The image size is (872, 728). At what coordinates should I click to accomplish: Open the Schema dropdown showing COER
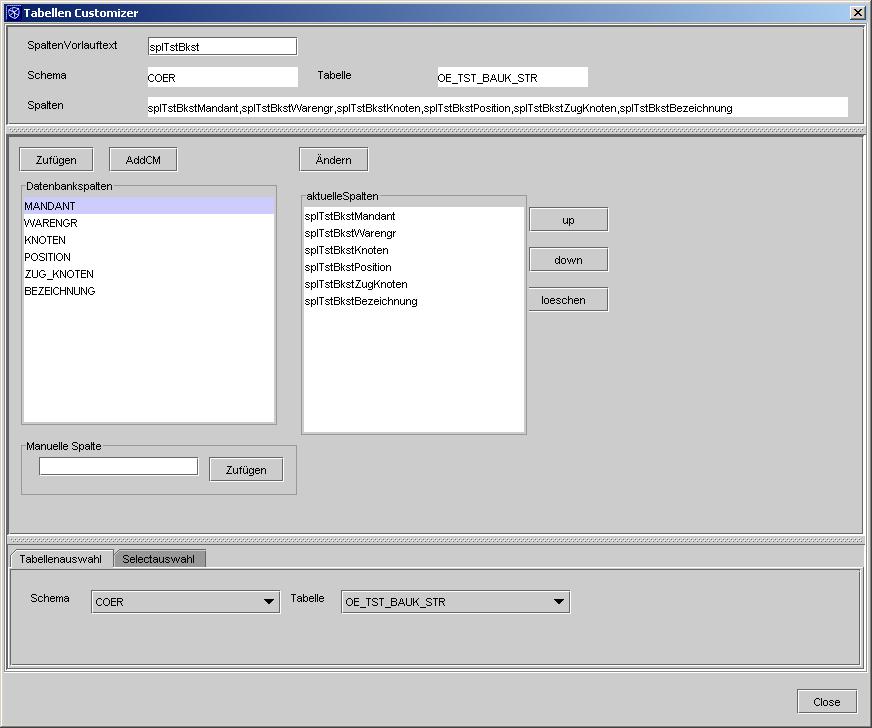pos(185,602)
